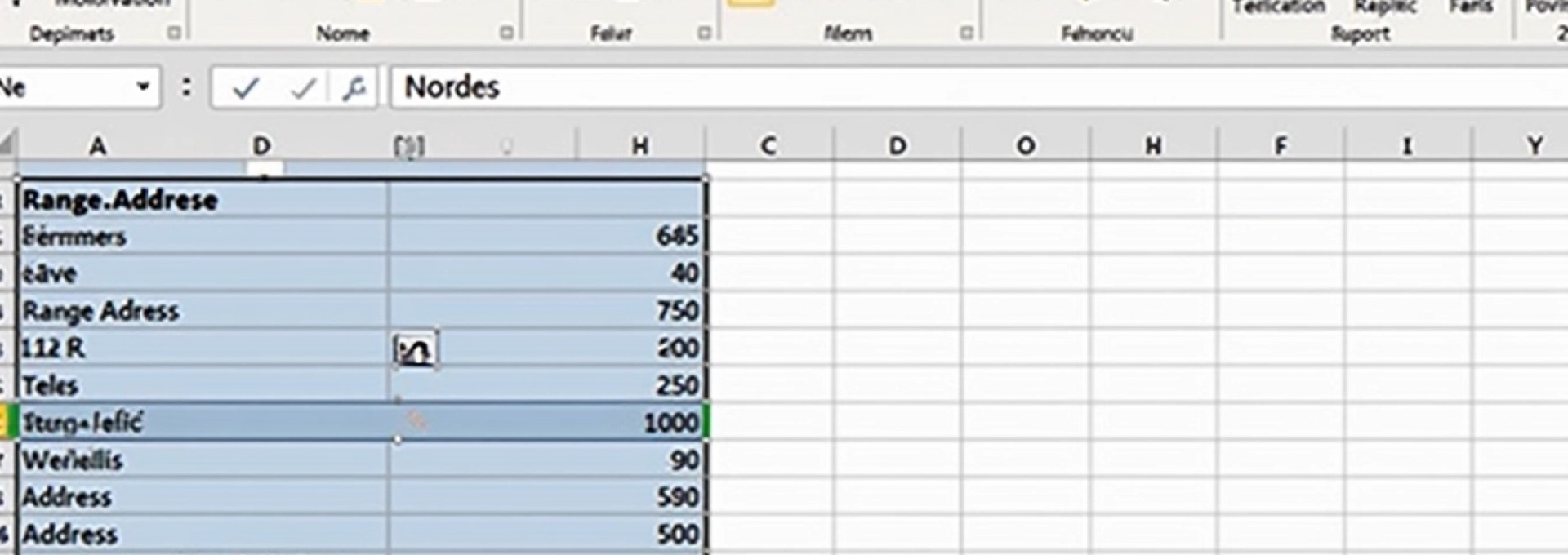The width and height of the screenshot is (1568, 555).
Task: Click the Depimets ribbon group label
Action: coord(72,33)
